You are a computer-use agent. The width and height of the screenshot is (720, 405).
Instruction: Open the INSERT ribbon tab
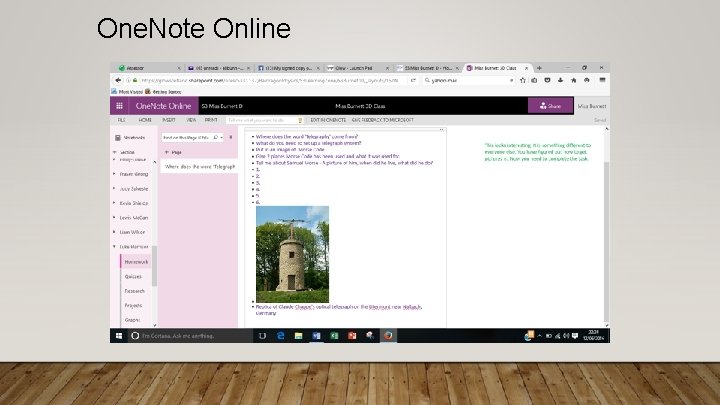pos(169,120)
